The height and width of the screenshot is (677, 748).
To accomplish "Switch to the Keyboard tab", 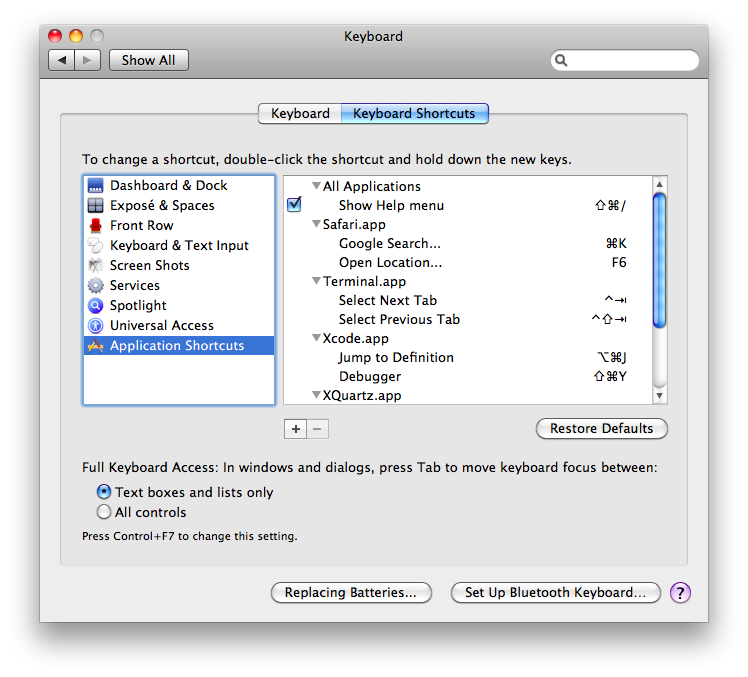I will click(x=300, y=114).
